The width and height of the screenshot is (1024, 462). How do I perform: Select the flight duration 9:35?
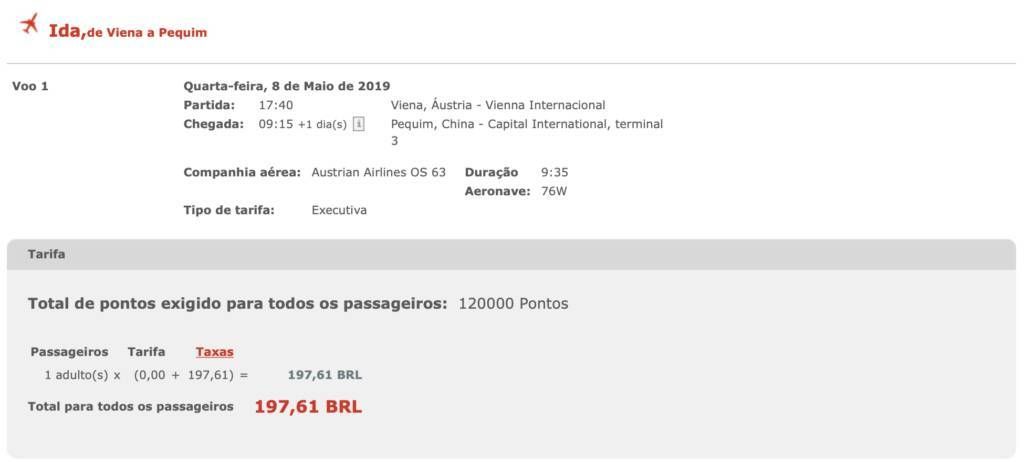click(x=554, y=173)
